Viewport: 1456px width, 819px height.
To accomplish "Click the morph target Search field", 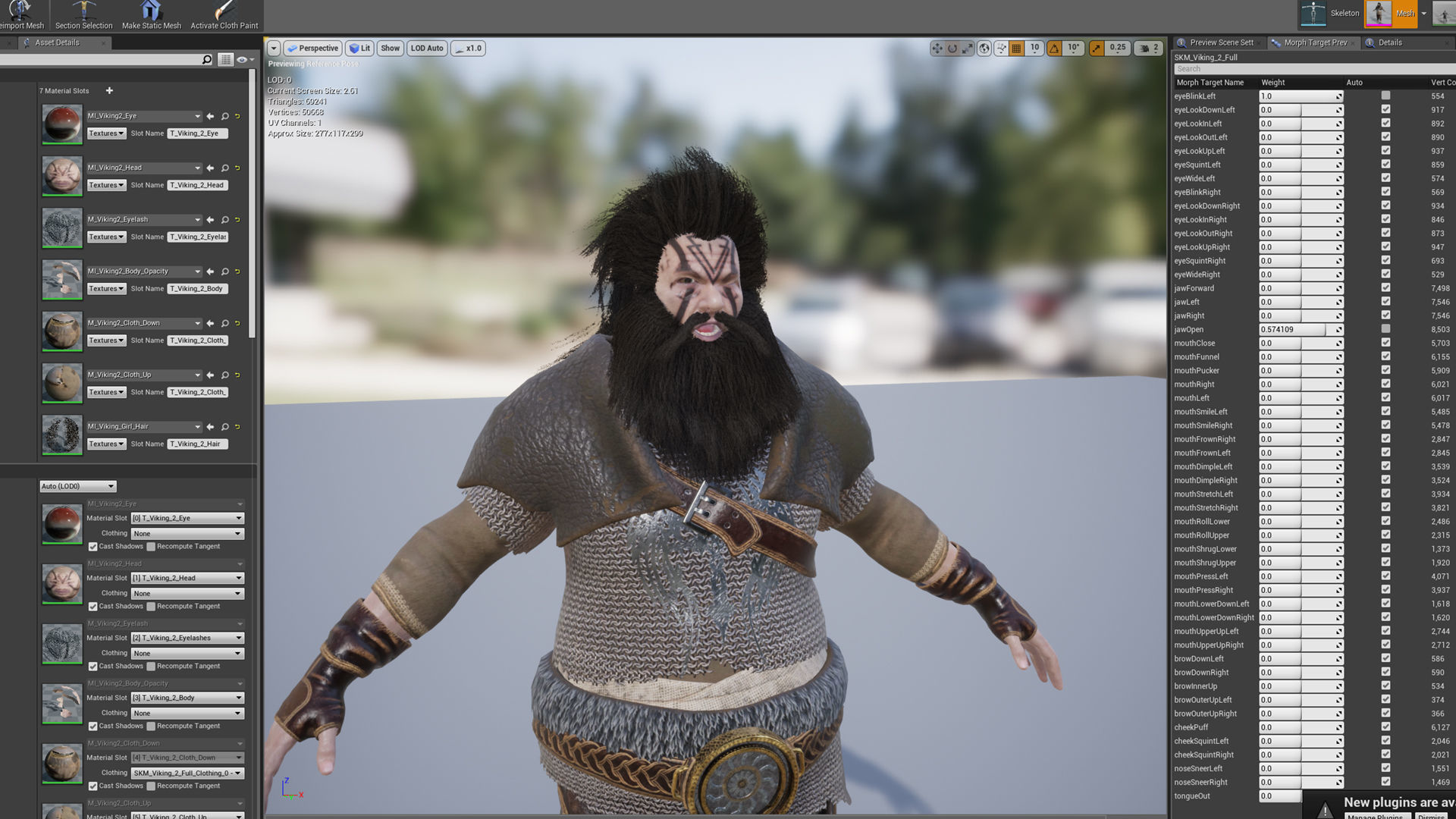I will click(1313, 68).
